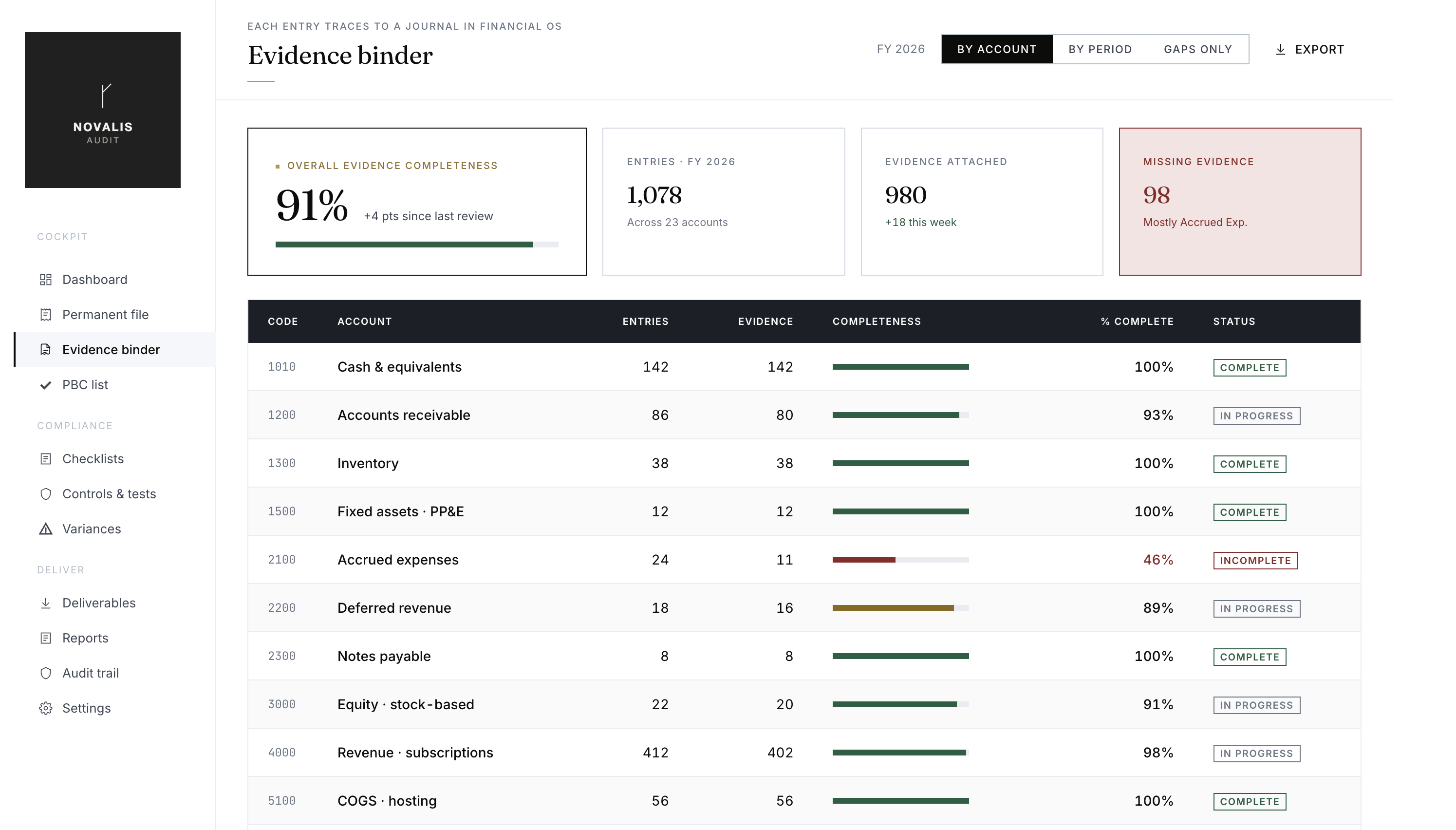Open Settings via the gear icon
Screen dimensions: 1456x830
(x=46, y=708)
